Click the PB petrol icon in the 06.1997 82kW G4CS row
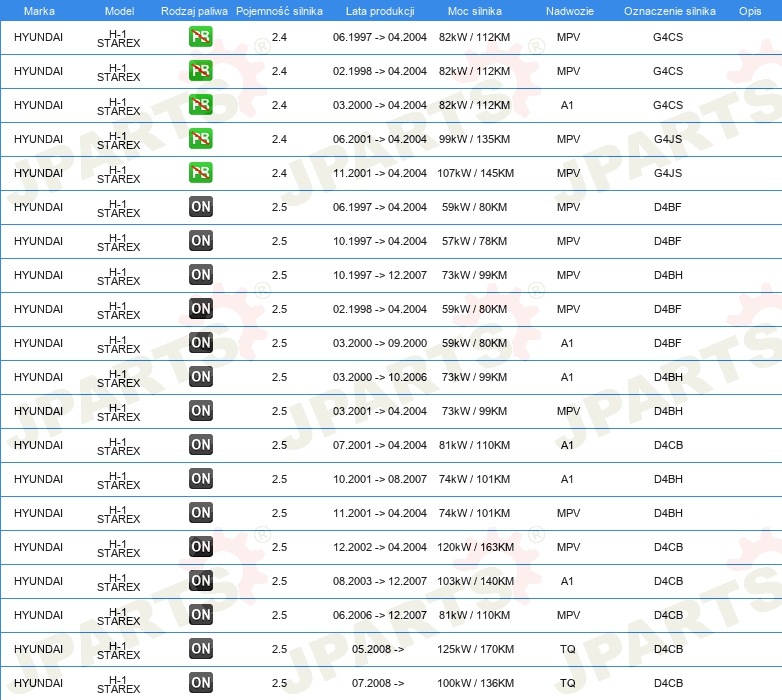 (x=200, y=37)
